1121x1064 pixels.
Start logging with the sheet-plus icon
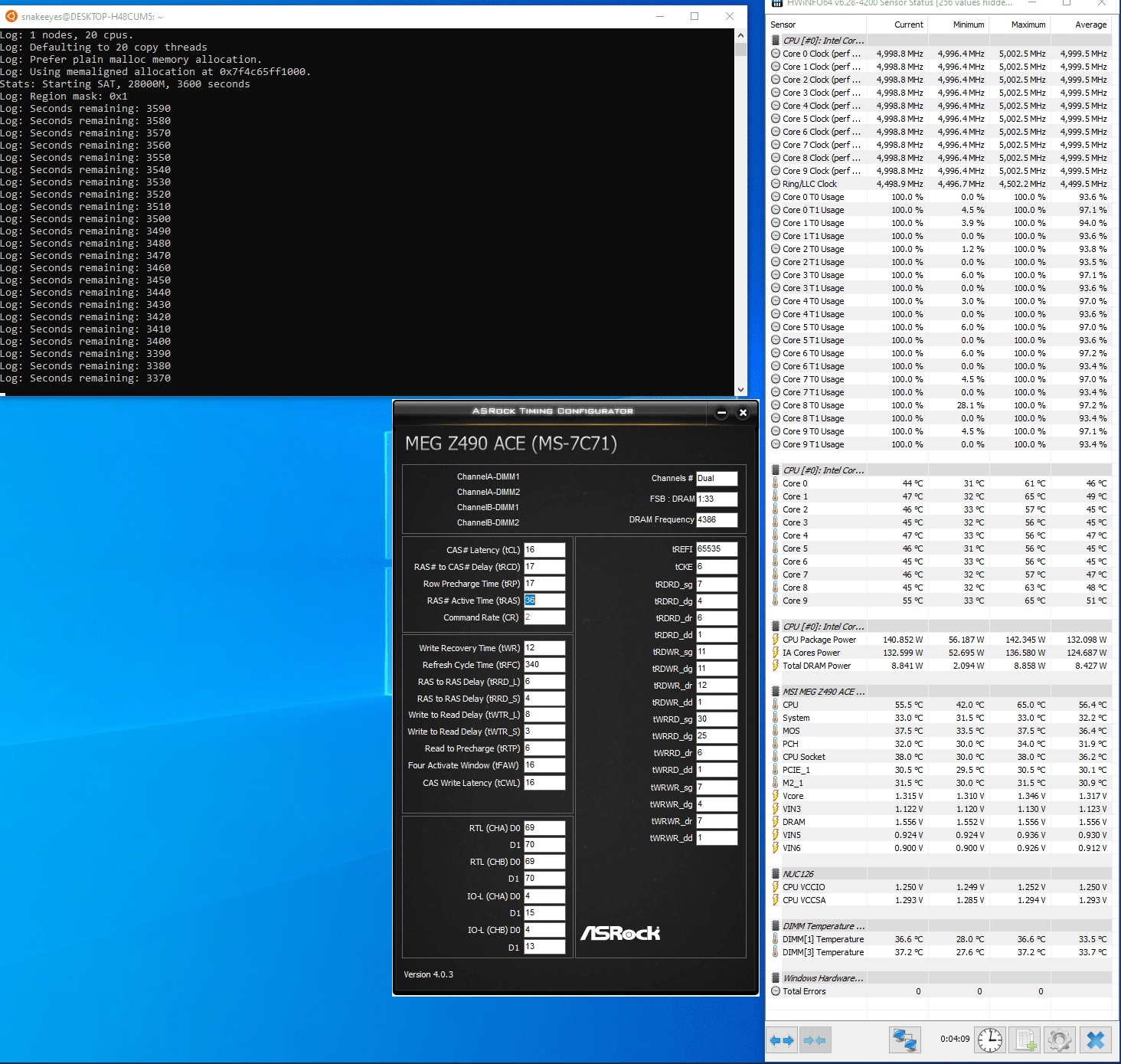[1025, 1040]
